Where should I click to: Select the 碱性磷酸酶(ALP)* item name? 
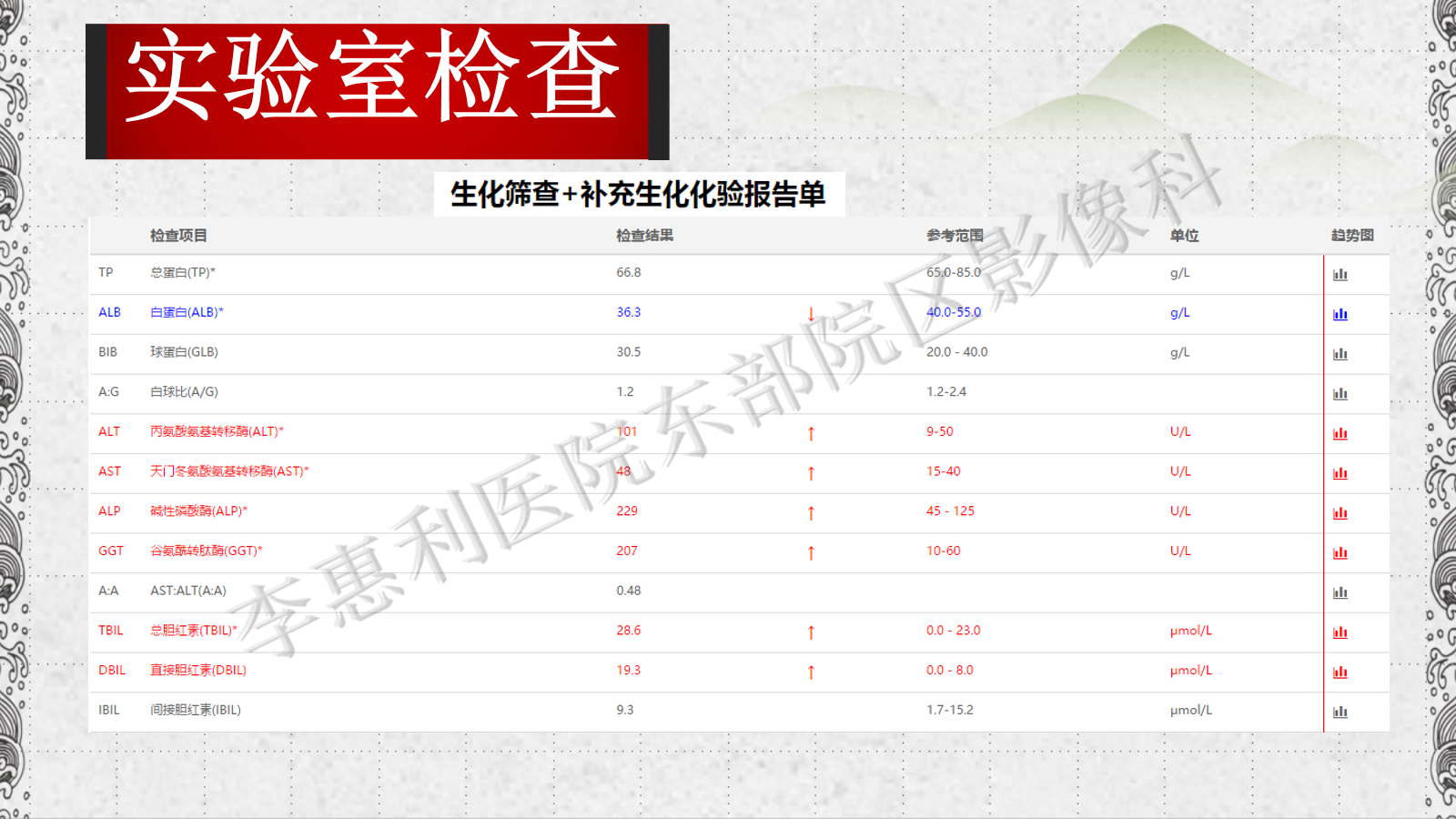[198, 511]
